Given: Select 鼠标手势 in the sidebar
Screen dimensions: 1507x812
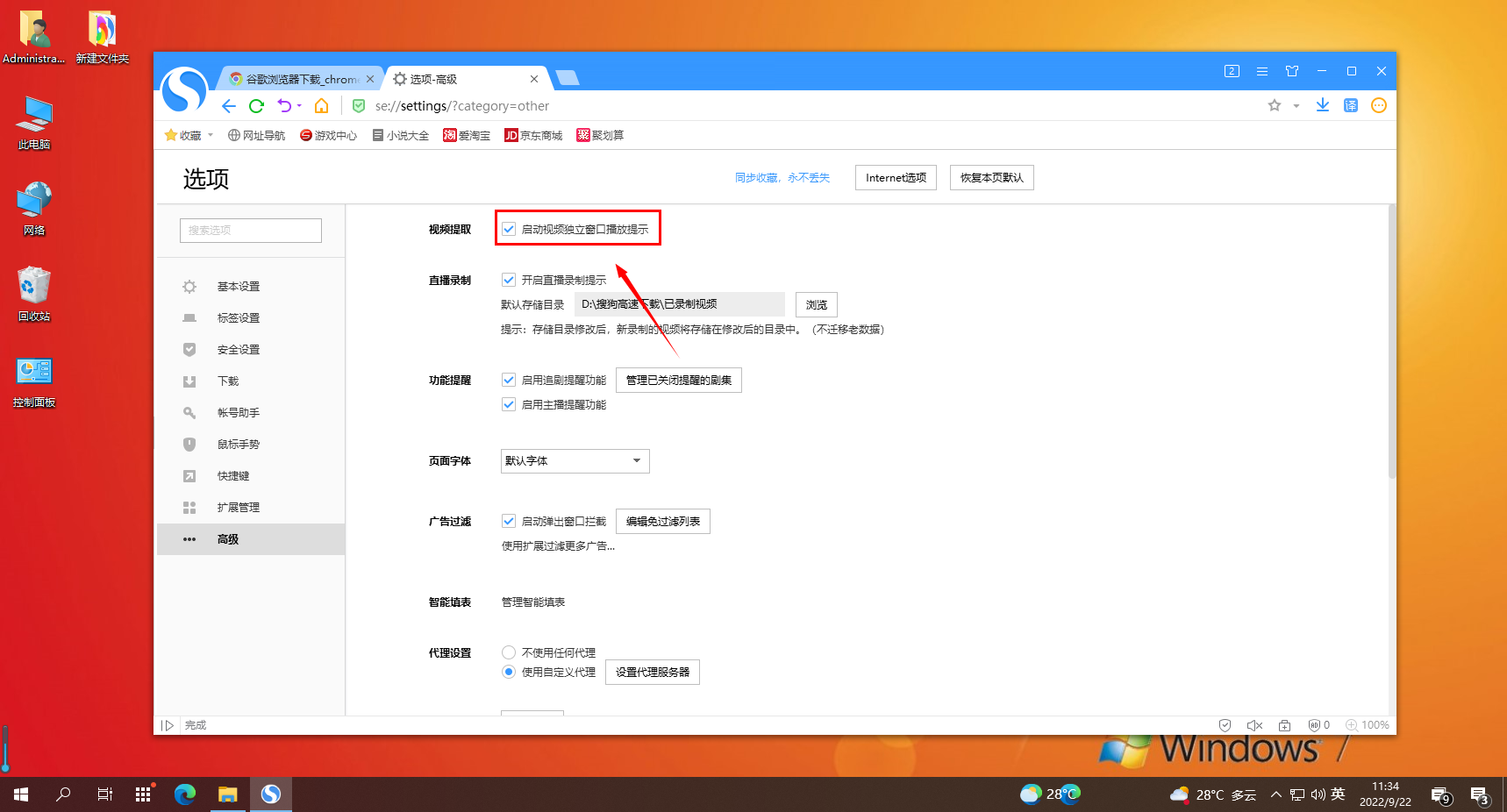Looking at the screenshot, I should (251, 445).
